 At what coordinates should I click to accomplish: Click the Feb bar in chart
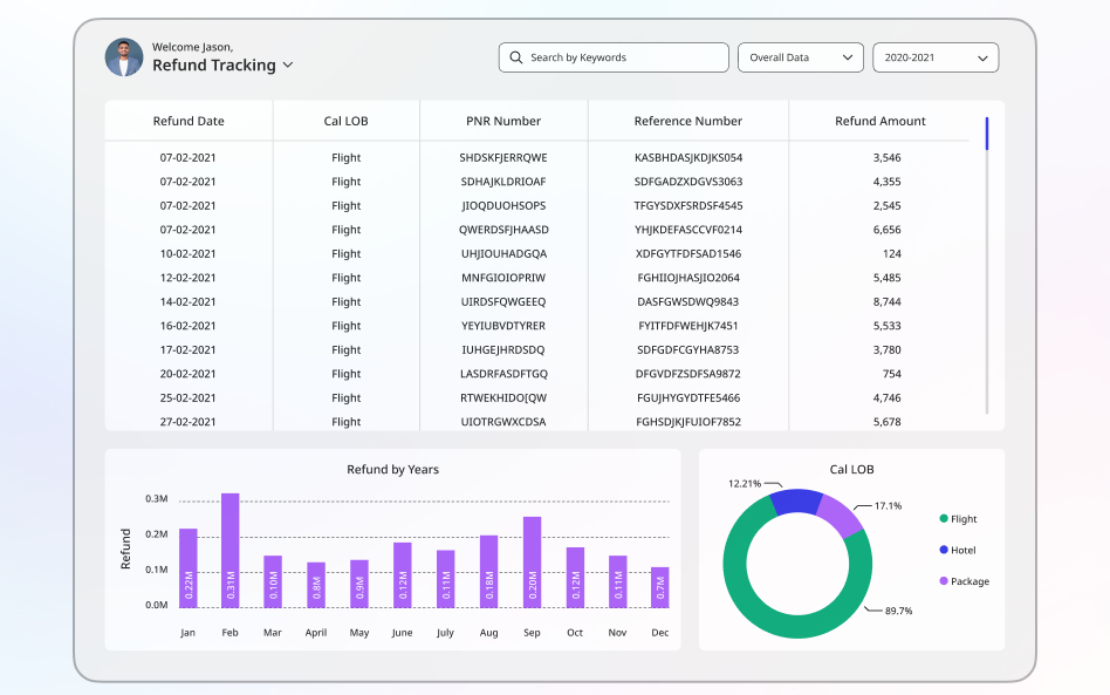230,551
